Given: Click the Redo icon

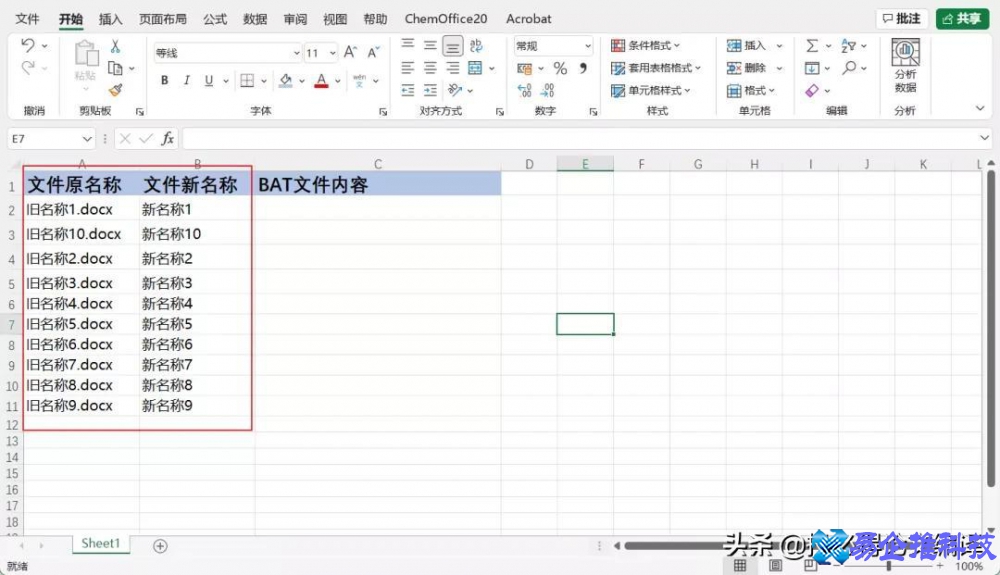Looking at the screenshot, I should (27, 68).
